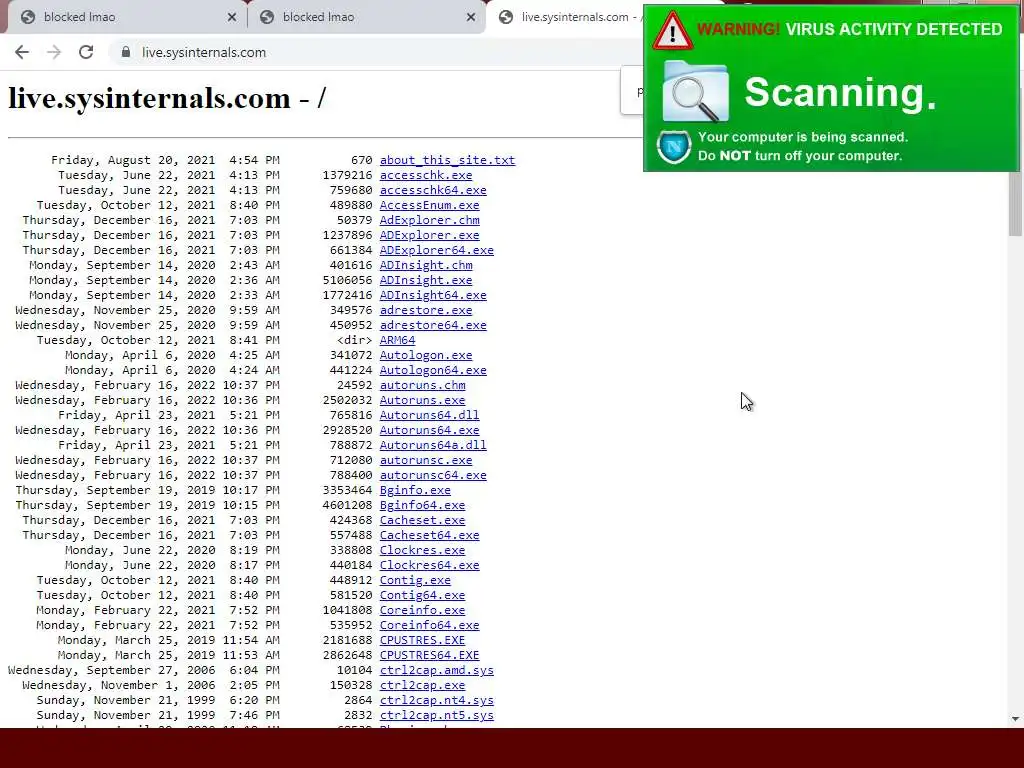Click the Clockres.exe link
1024x768 pixels.
coord(423,551)
